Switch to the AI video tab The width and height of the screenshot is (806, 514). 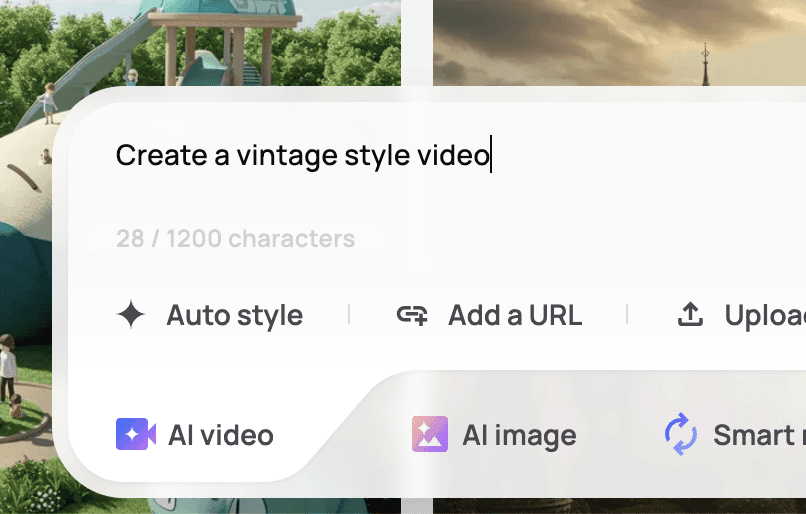coord(195,435)
